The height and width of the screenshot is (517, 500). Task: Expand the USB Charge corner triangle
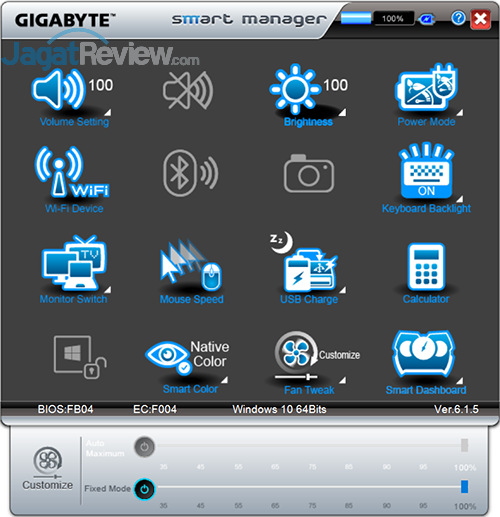342,289
